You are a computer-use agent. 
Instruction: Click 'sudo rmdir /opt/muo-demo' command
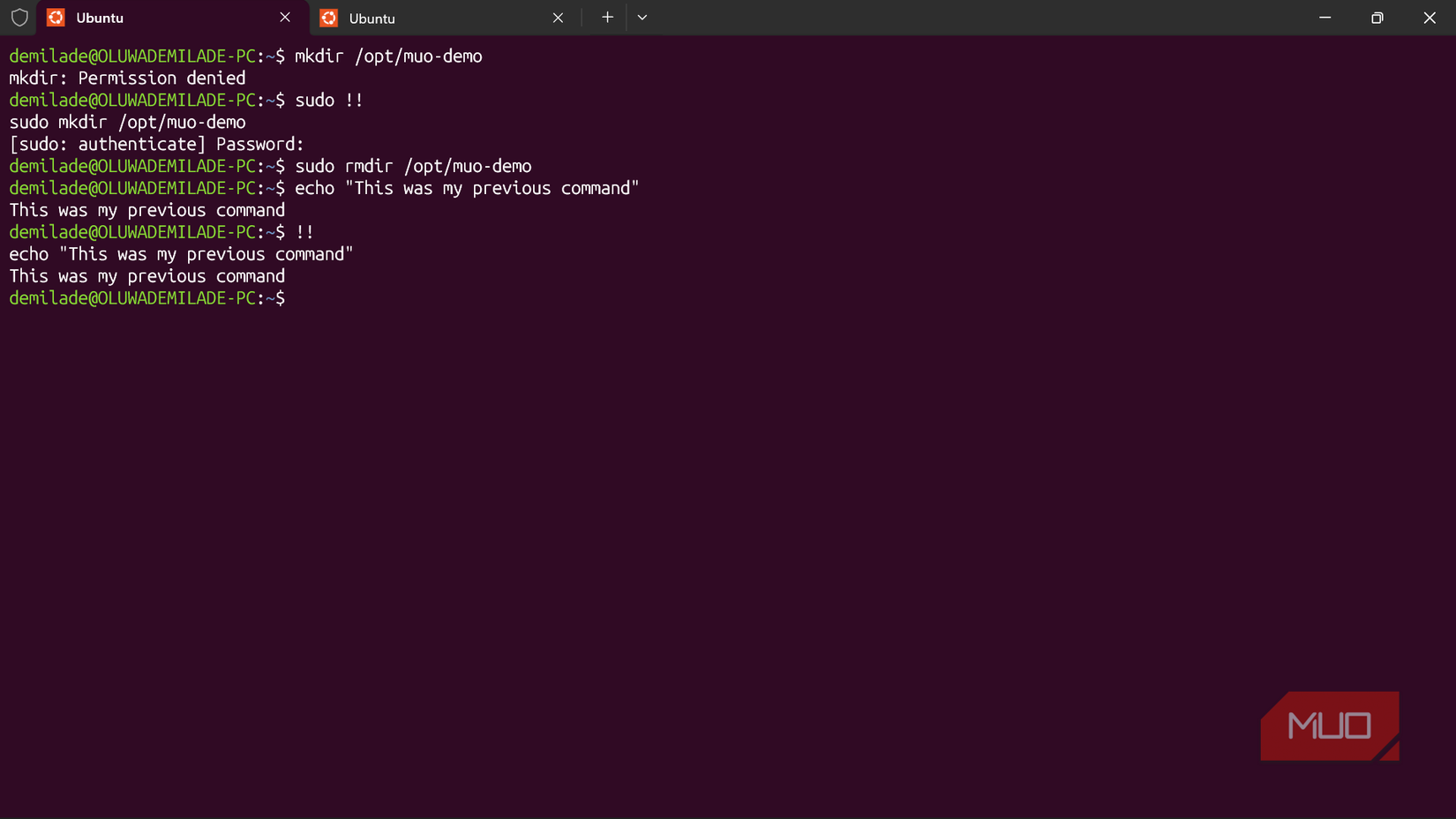(413, 167)
